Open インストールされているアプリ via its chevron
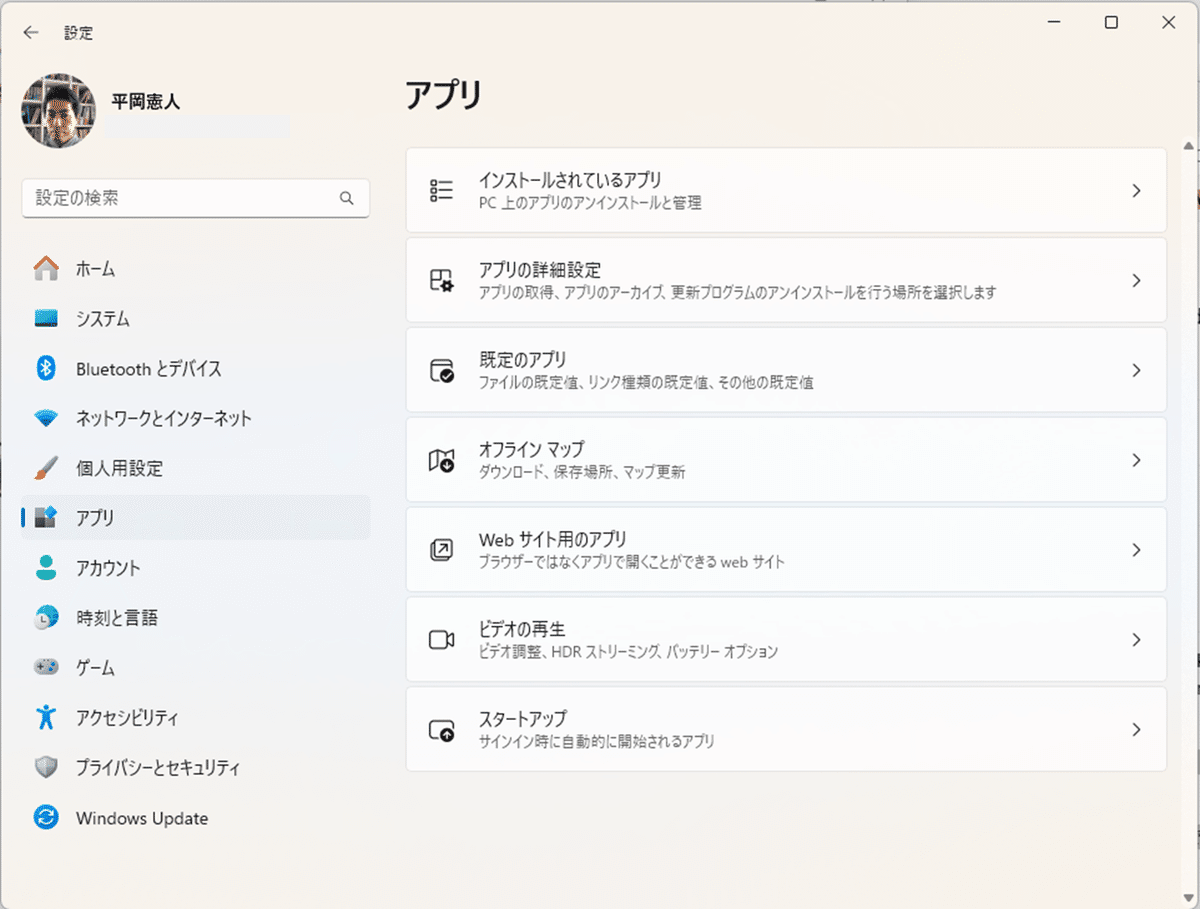 coord(1136,190)
